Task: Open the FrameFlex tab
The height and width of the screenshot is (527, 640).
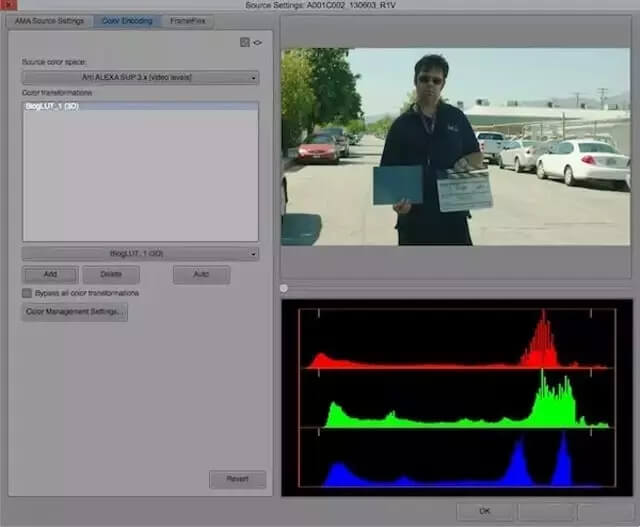Action: [189, 20]
